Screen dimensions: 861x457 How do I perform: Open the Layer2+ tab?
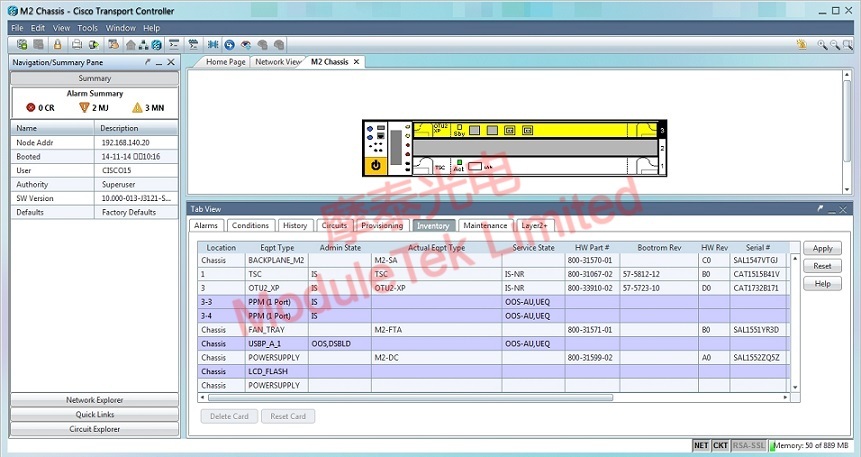pyautogui.click(x=534, y=226)
